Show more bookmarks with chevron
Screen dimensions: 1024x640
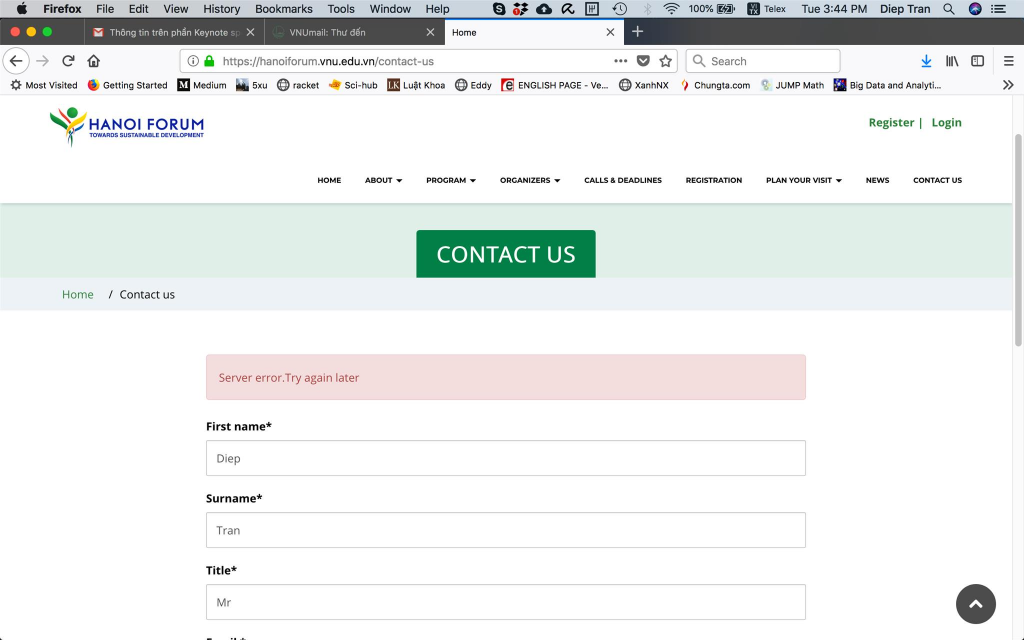(x=1008, y=85)
